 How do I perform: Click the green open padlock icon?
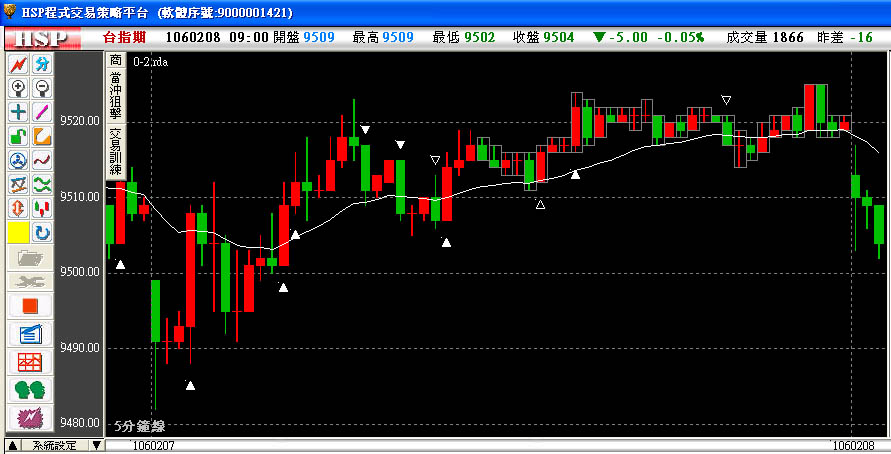pos(19,136)
